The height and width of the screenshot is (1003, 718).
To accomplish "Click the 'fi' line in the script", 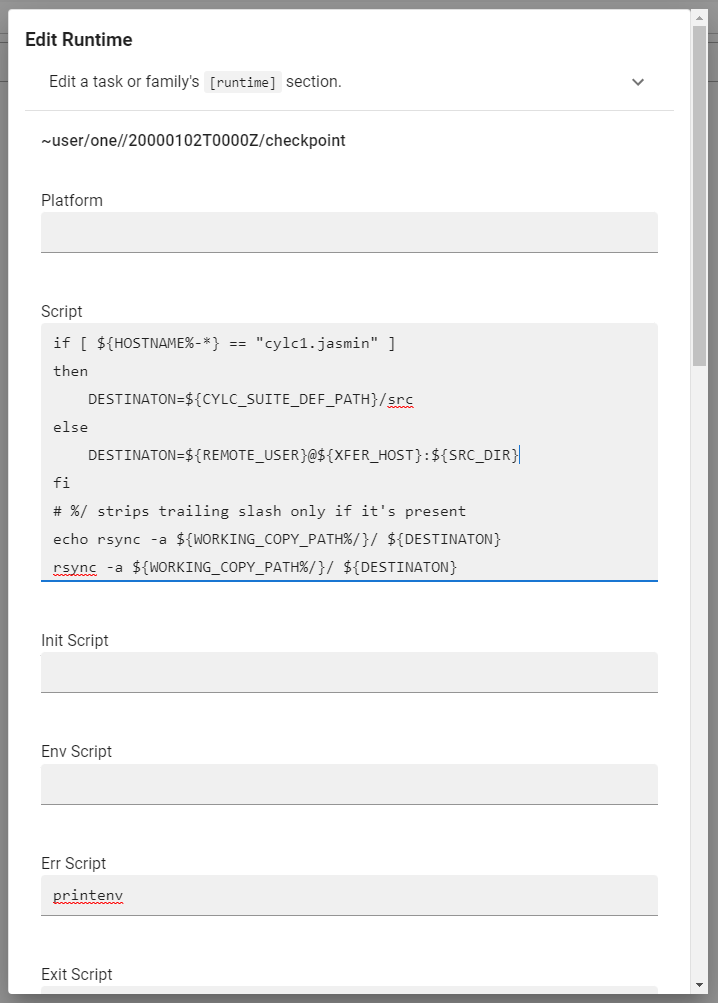I will tap(62, 483).
